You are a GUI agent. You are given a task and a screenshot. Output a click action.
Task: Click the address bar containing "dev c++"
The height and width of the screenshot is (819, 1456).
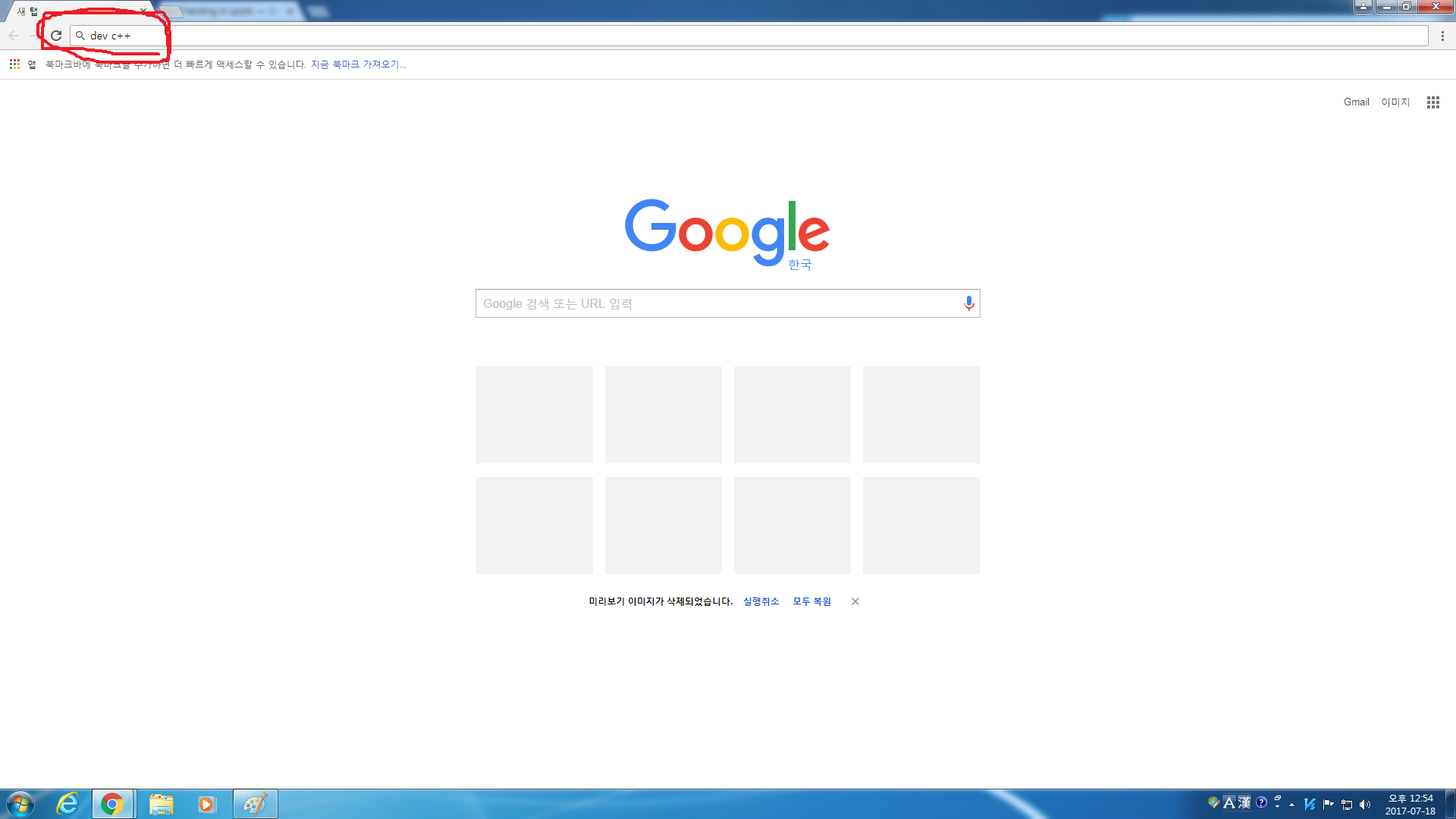pos(749,36)
